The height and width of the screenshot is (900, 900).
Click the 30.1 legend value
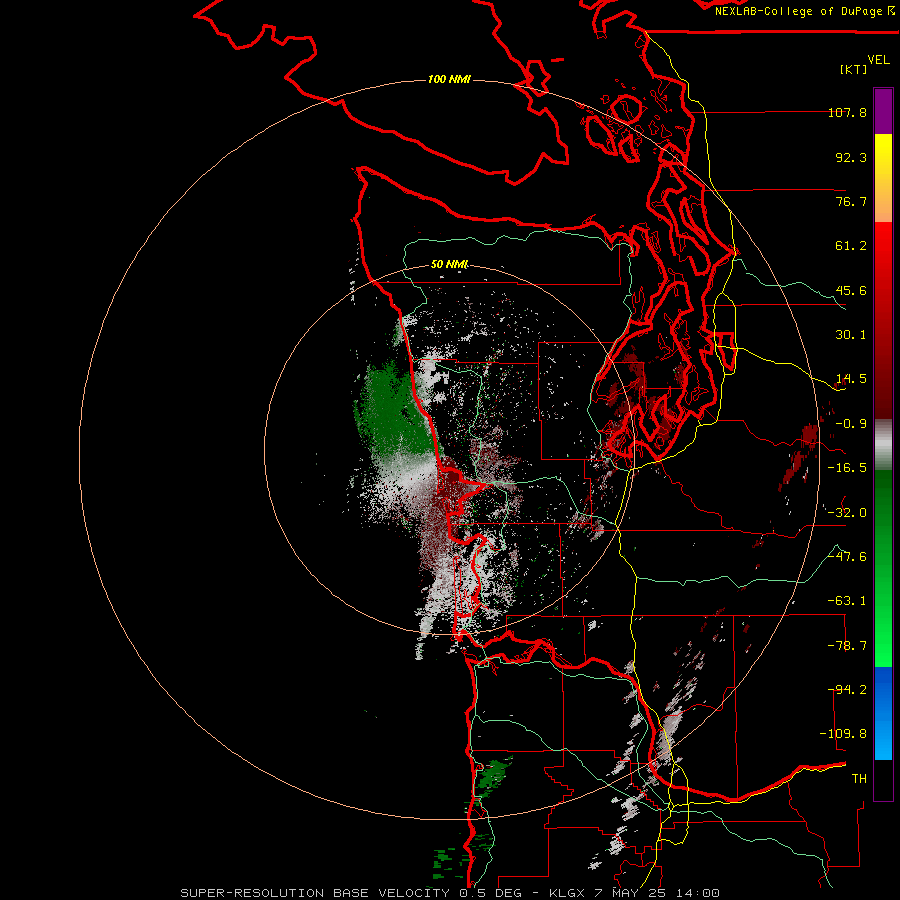click(x=851, y=335)
